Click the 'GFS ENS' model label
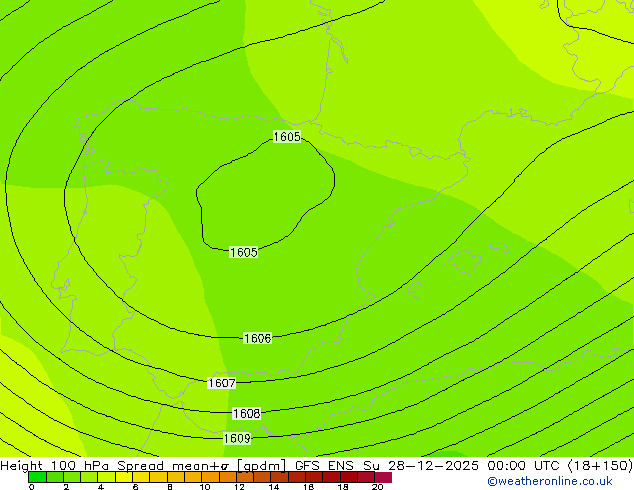The height and width of the screenshot is (490, 634). pos(324,465)
